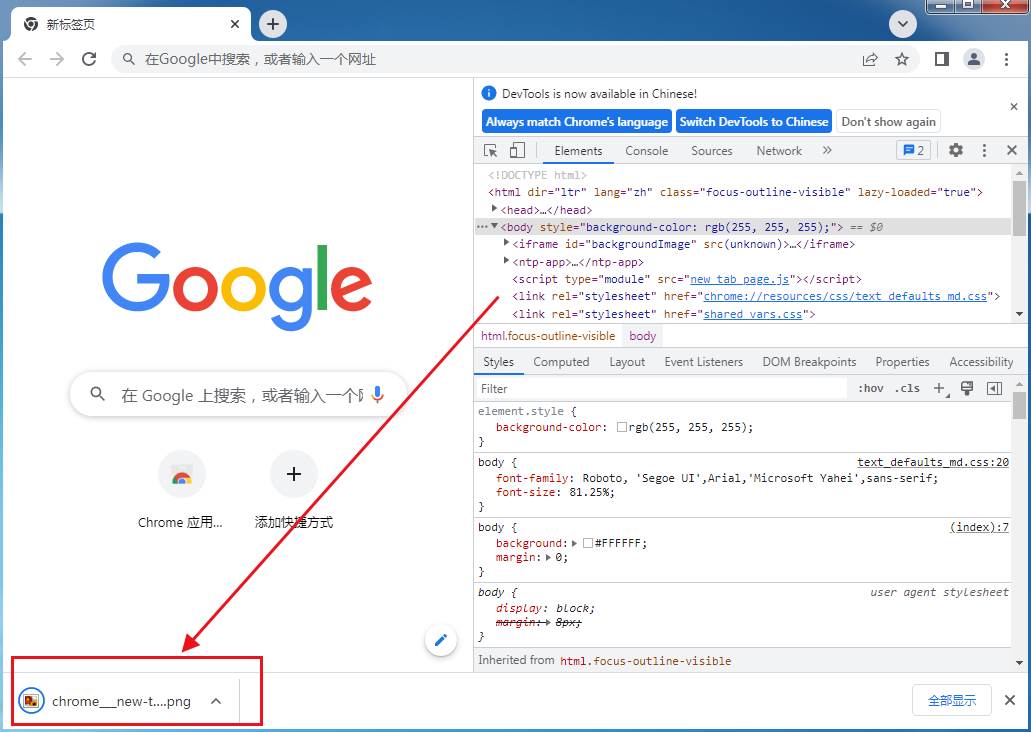Open Chrome's three-dot main menu
This screenshot has width=1031, height=732.
point(1006,59)
